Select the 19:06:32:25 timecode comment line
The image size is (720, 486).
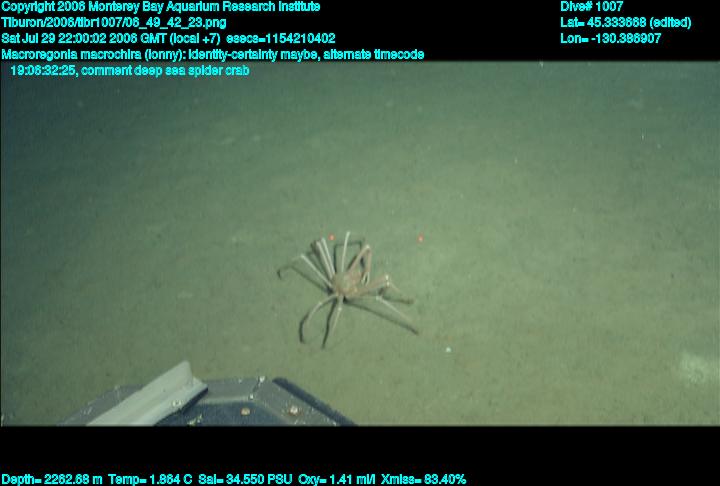129,70
